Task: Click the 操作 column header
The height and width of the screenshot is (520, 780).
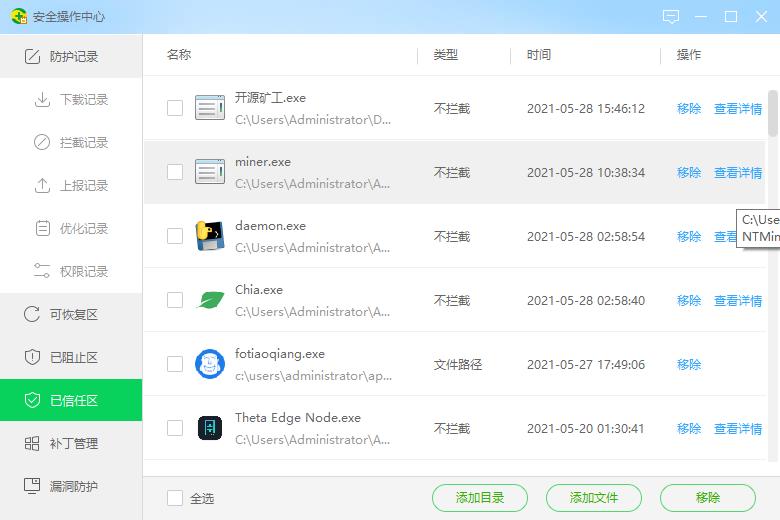Action: [x=689, y=55]
